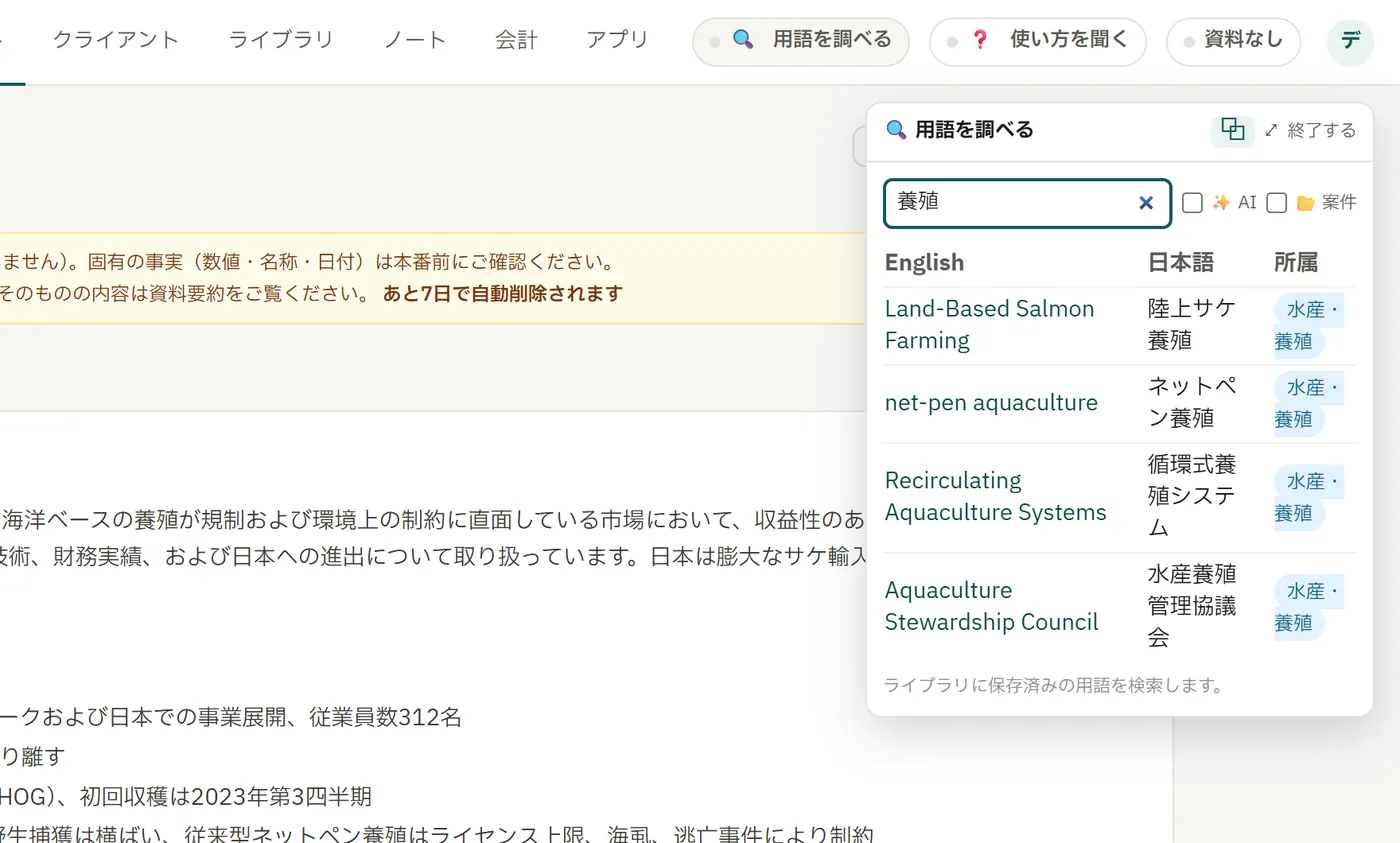Image resolution: width=1400 pixels, height=843 pixels.
Task: Click the ライブラリに保存済みの用語を検索します hint text
Action: [x=1054, y=685]
